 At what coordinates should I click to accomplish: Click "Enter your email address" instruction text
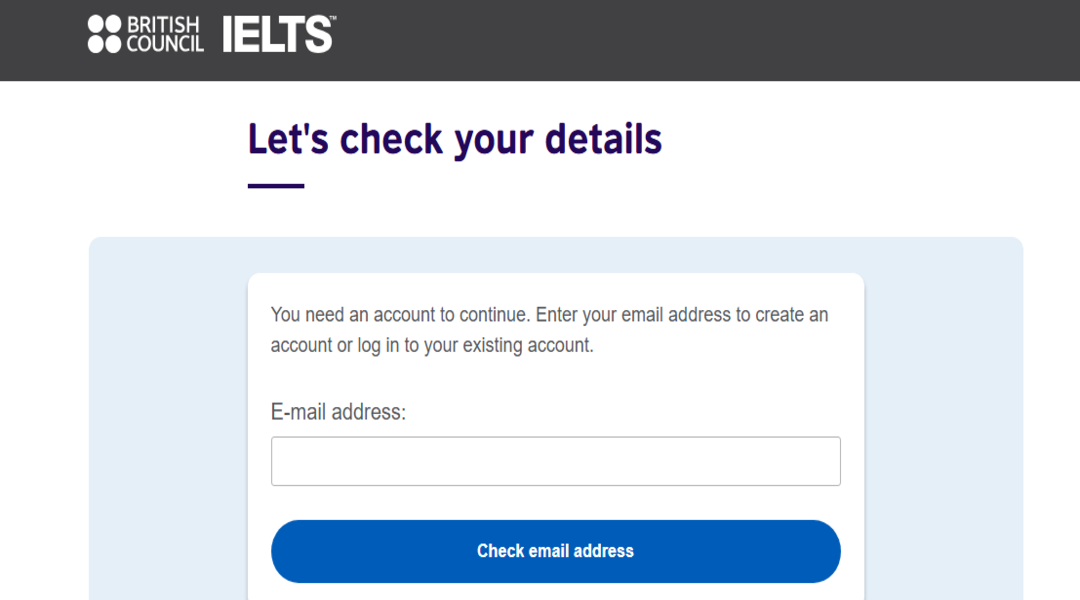tap(633, 315)
